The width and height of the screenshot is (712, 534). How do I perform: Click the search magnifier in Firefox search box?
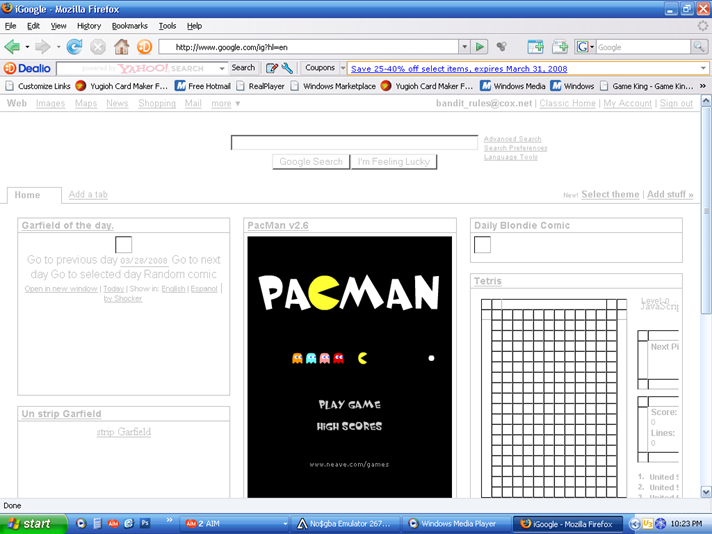point(701,47)
